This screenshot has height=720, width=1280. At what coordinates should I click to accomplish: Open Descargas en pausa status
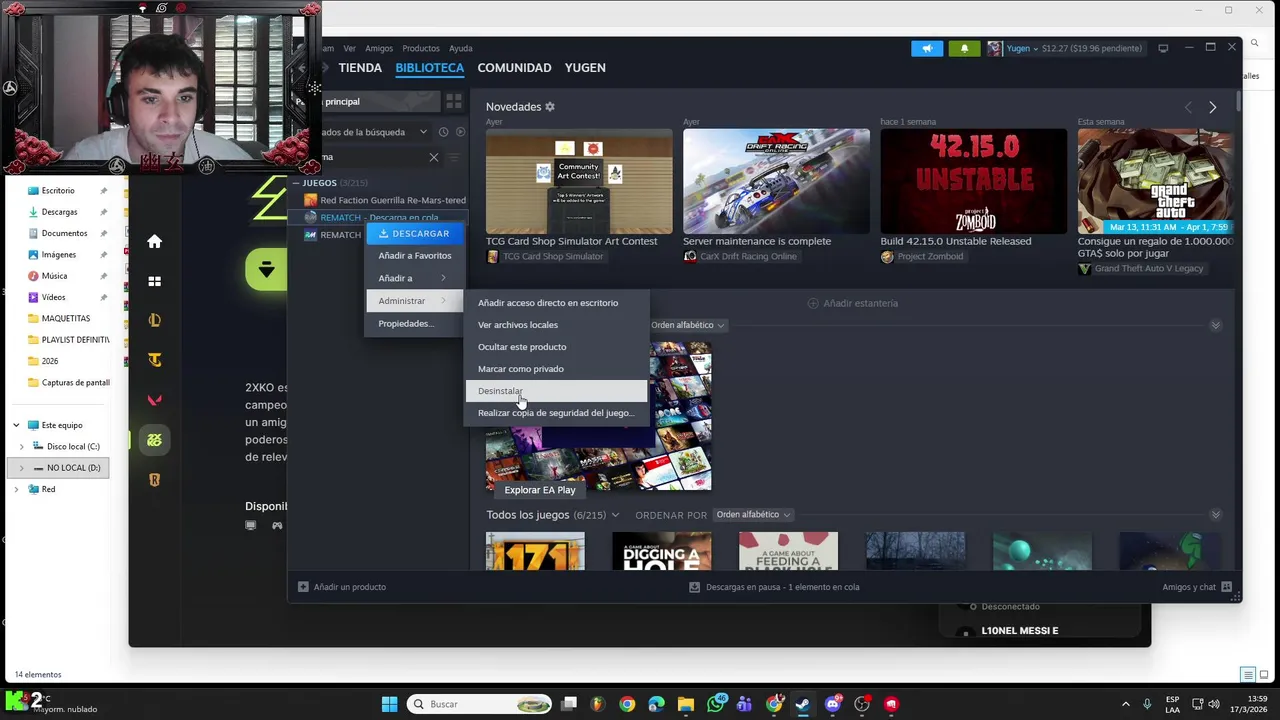(x=775, y=587)
